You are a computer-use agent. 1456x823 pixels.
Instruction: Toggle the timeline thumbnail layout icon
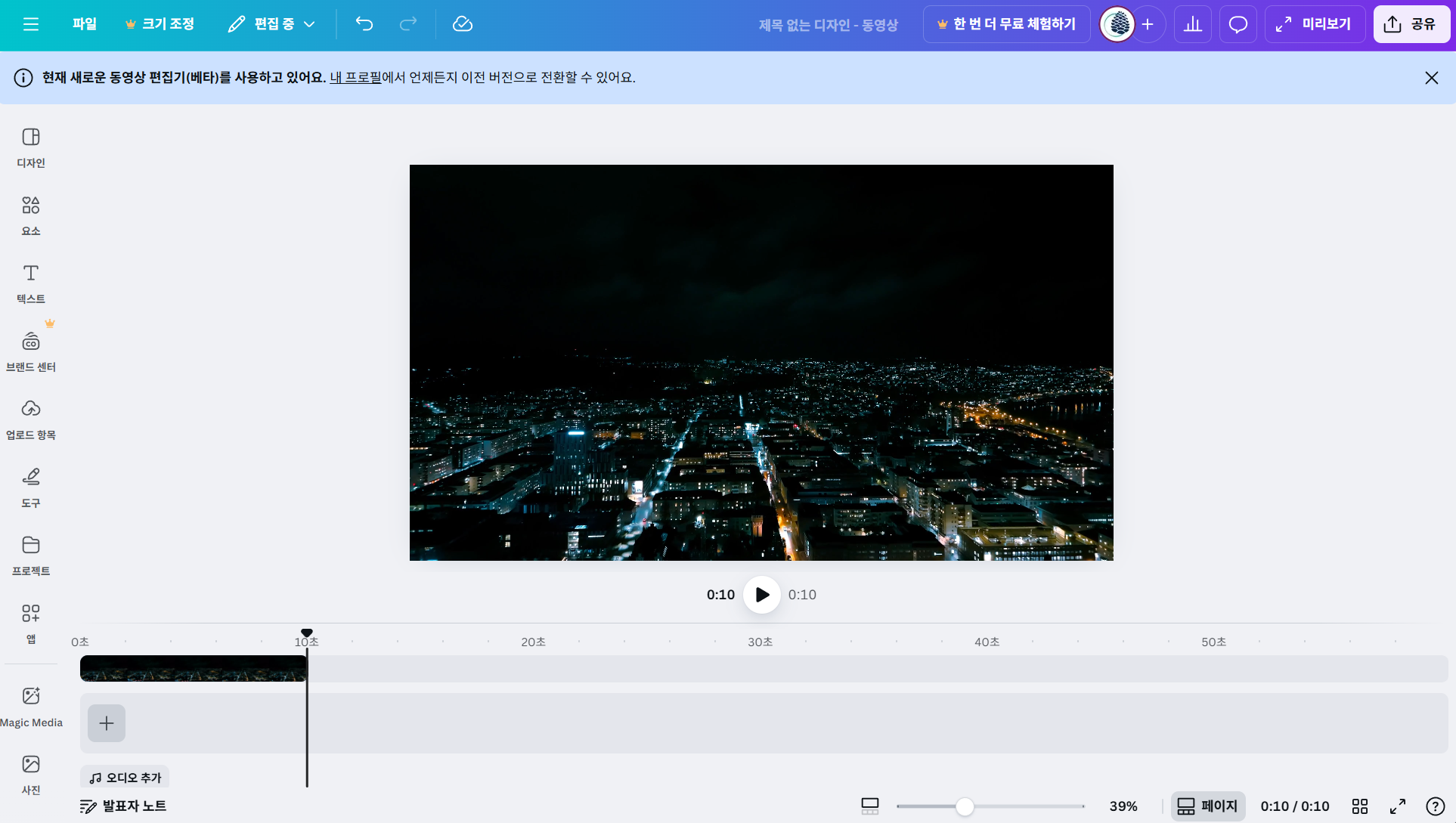(870, 806)
